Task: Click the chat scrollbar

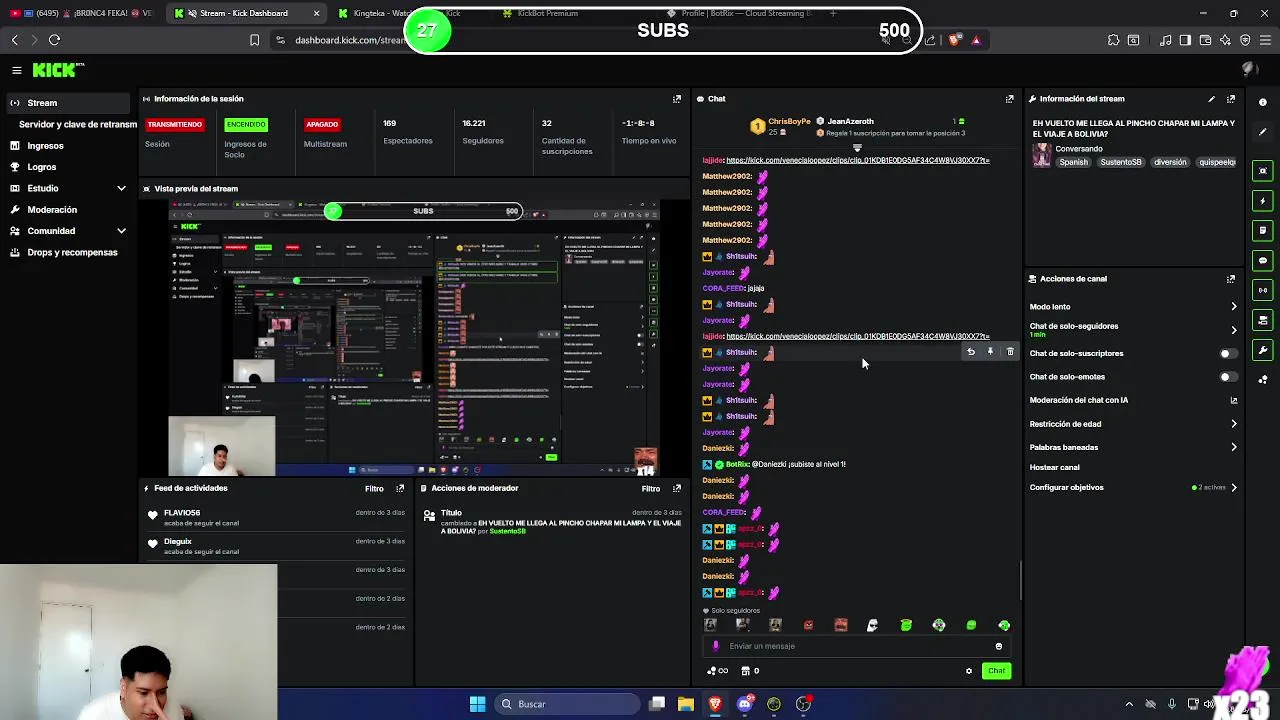Action: coord(1020,580)
